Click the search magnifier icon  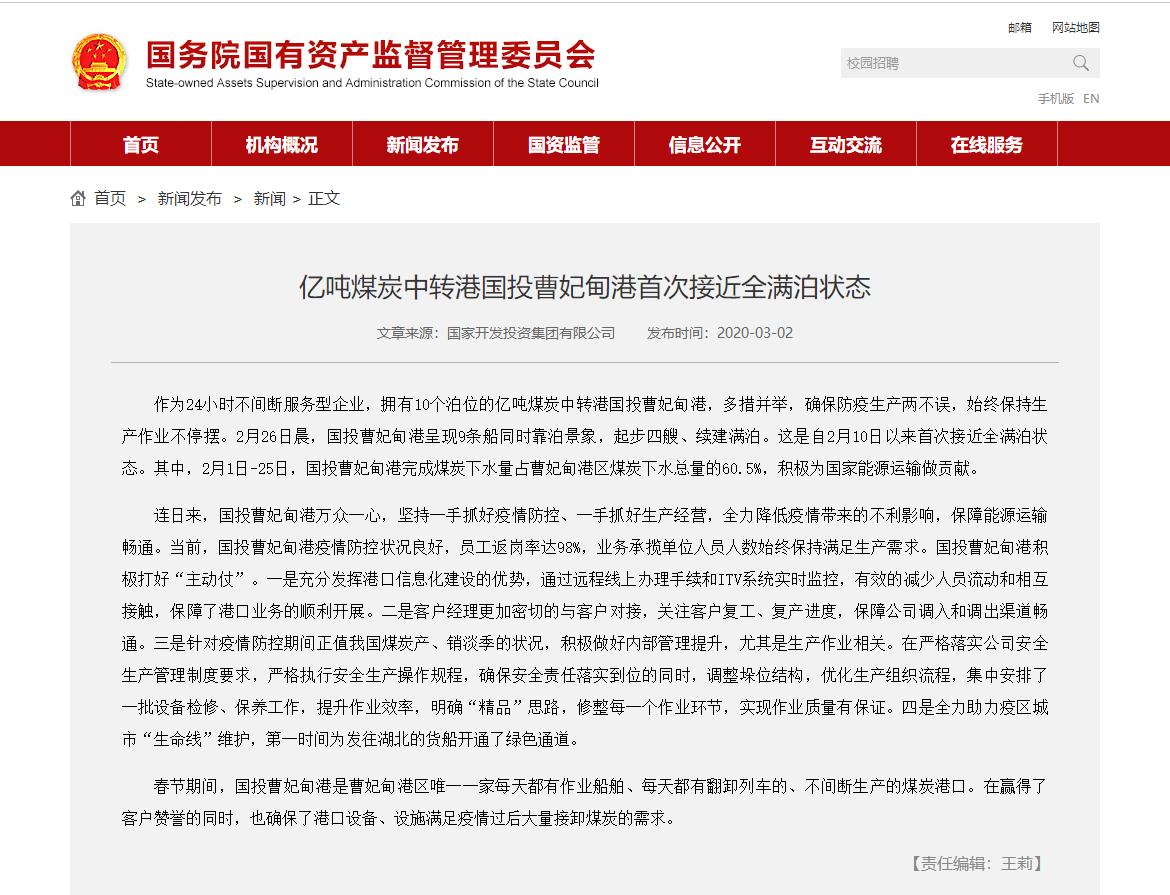(x=1081, y=63)
